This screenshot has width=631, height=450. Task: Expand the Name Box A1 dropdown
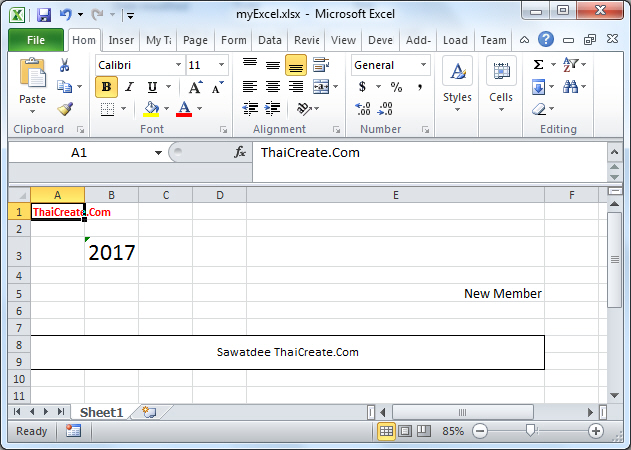(x=158, y=153)
